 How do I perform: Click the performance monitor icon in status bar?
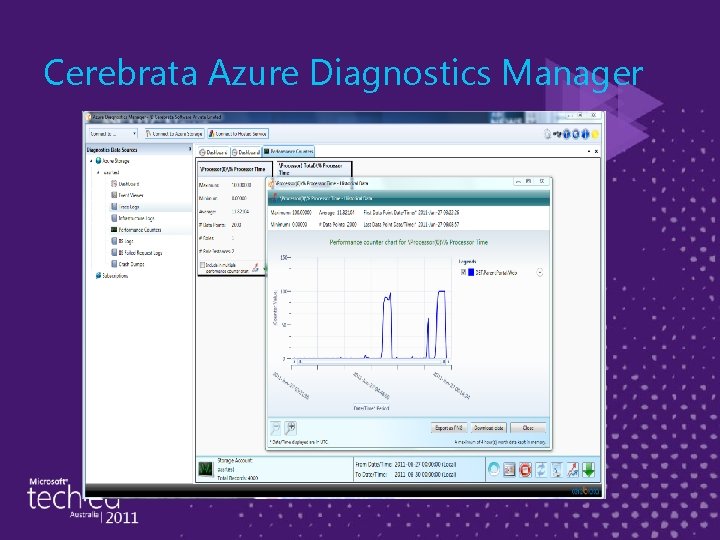pos(206,469)
